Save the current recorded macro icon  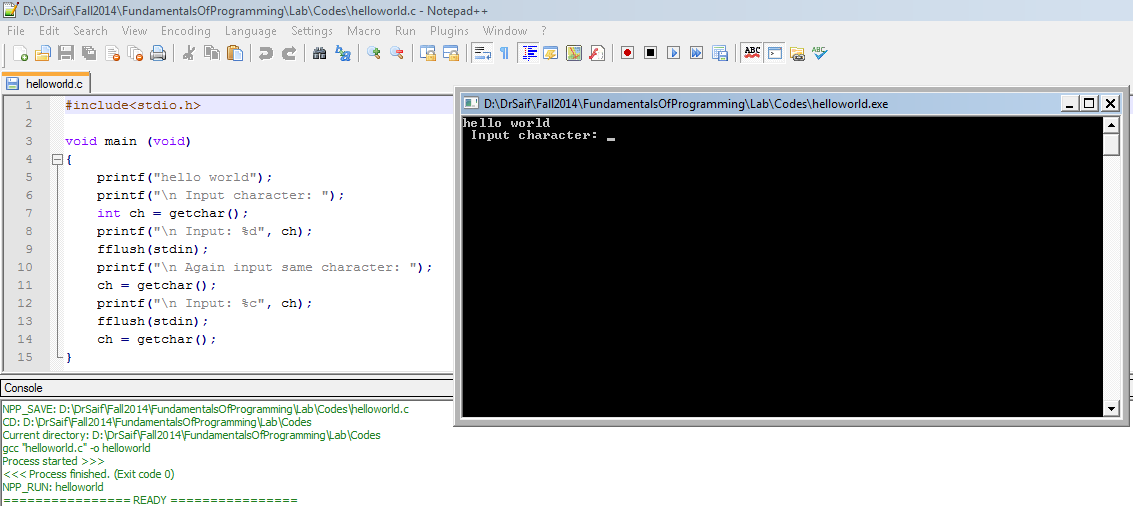[x=720, y=53]
